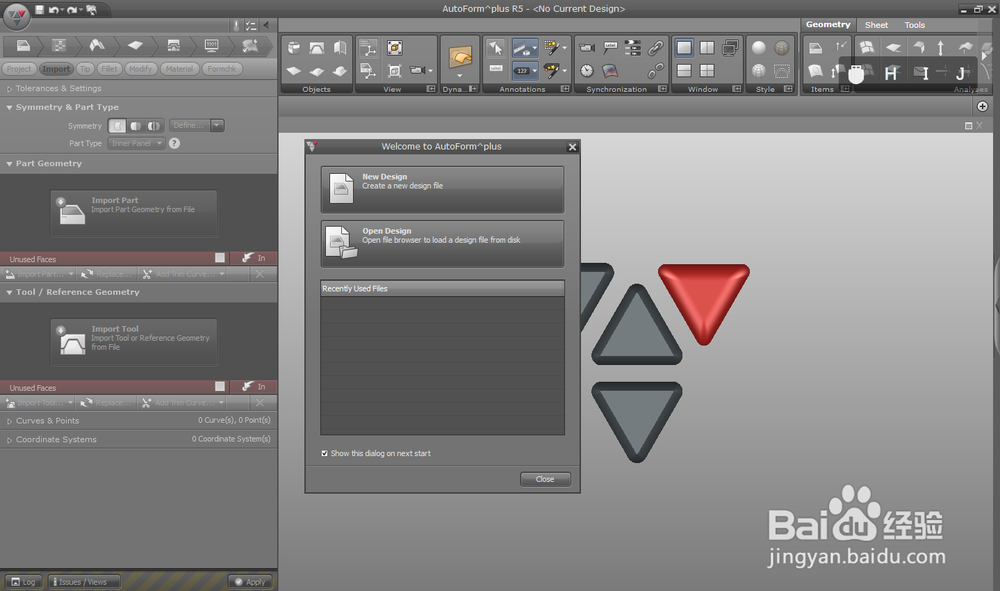This screenshot has width=1000, height=591.
Task: Select the arrow pointer tool in Annotations
Action: [x=495, y=48]
